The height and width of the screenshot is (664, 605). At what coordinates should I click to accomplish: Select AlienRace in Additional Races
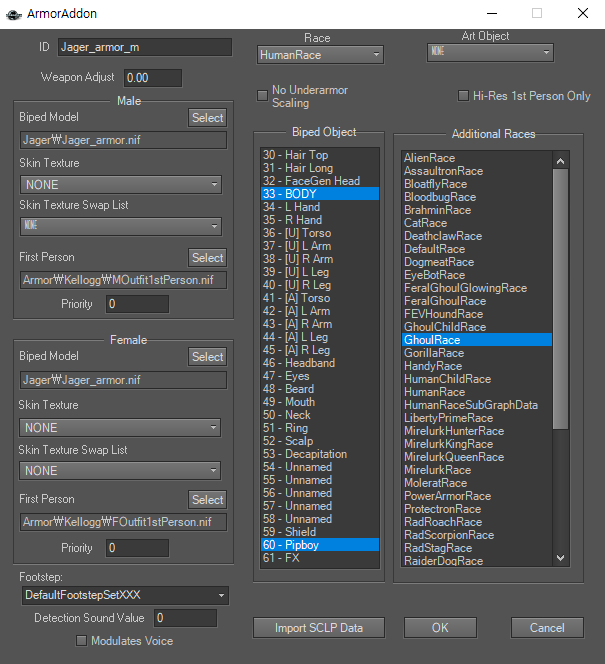(x=477, y=158)
